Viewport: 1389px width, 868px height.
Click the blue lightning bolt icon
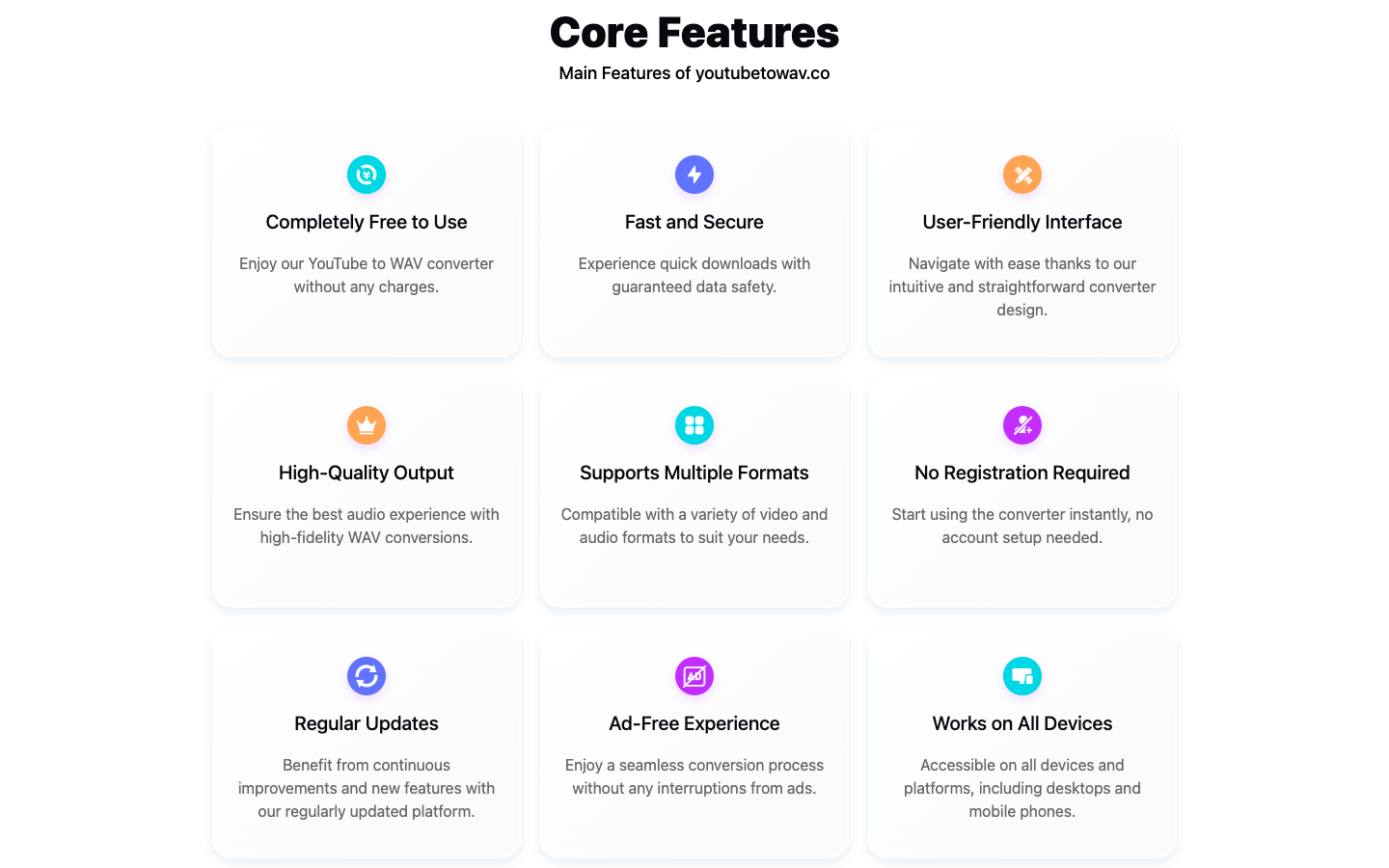tap(694, 175)
